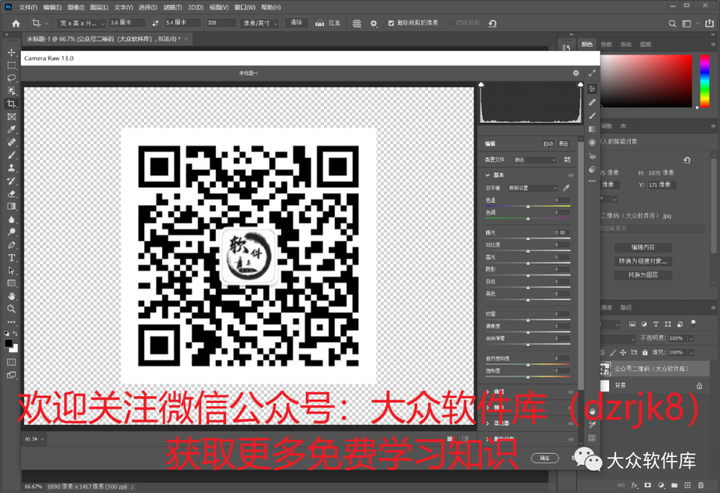Click the Camera Raw OK button

pos(545,458)
